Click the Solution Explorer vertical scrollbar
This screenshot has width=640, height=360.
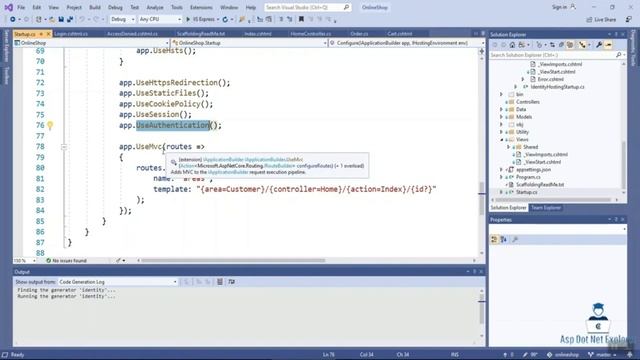624,165
